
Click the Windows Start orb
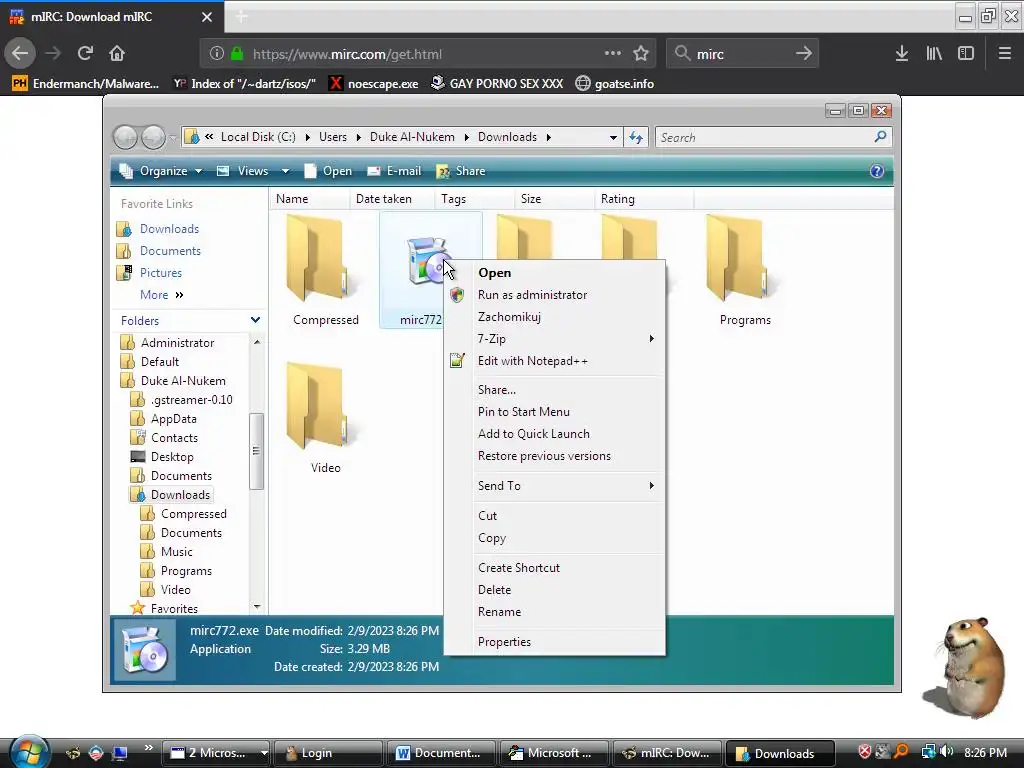(29, 752)
